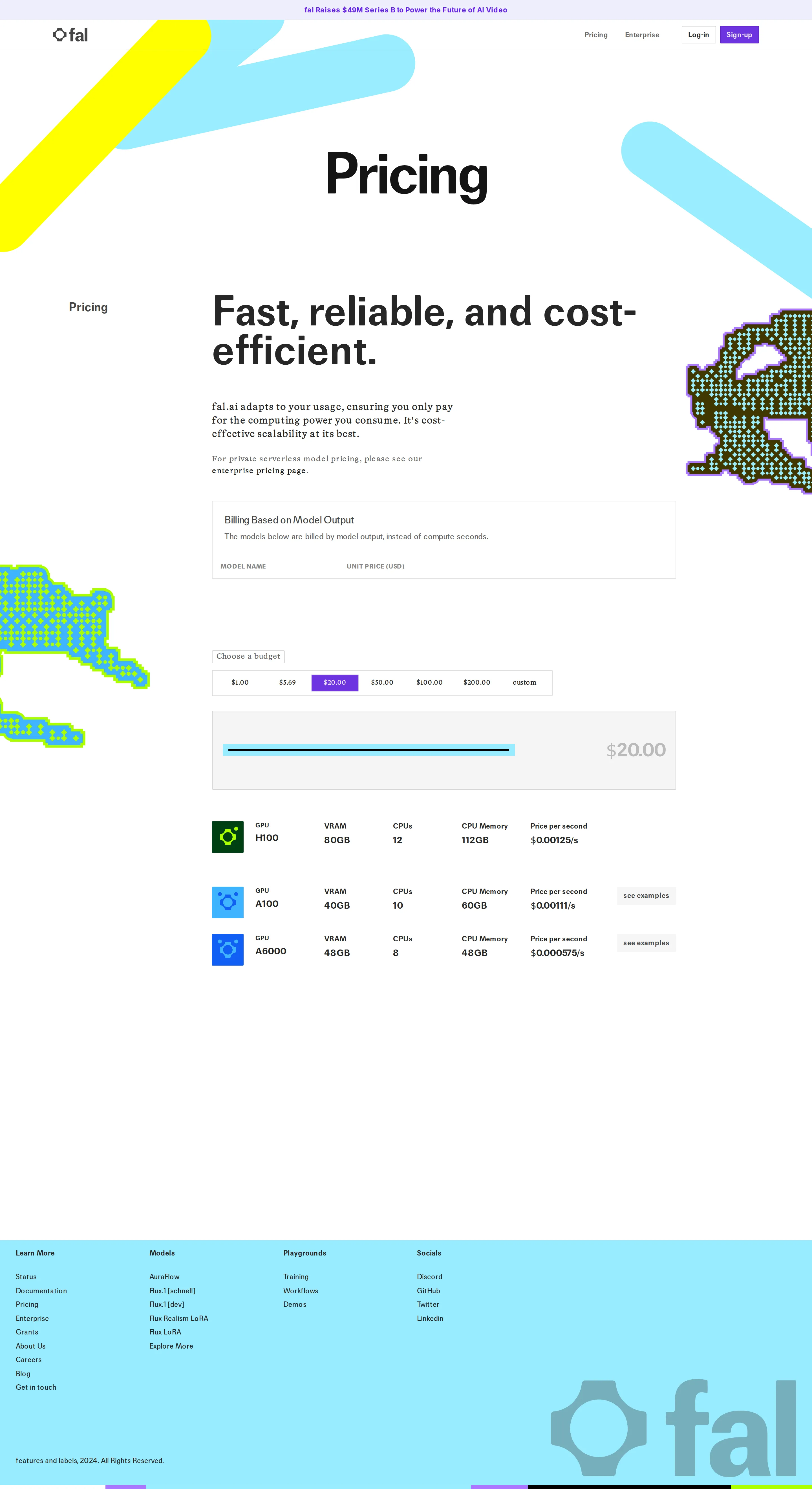The width and height of the screenshot is (812, 1489).
Task: Click the blue budget usage bar
Action: (369, 750)
